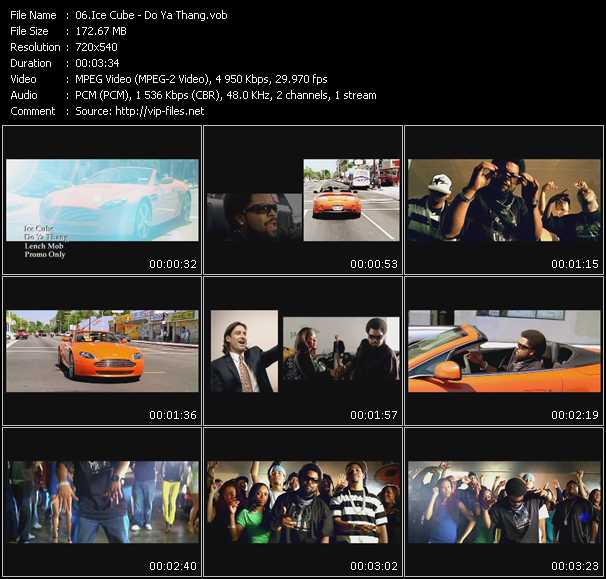Select the 00:01:57 timestamp label
Viewport: 606px width, 579px height.
370,415
